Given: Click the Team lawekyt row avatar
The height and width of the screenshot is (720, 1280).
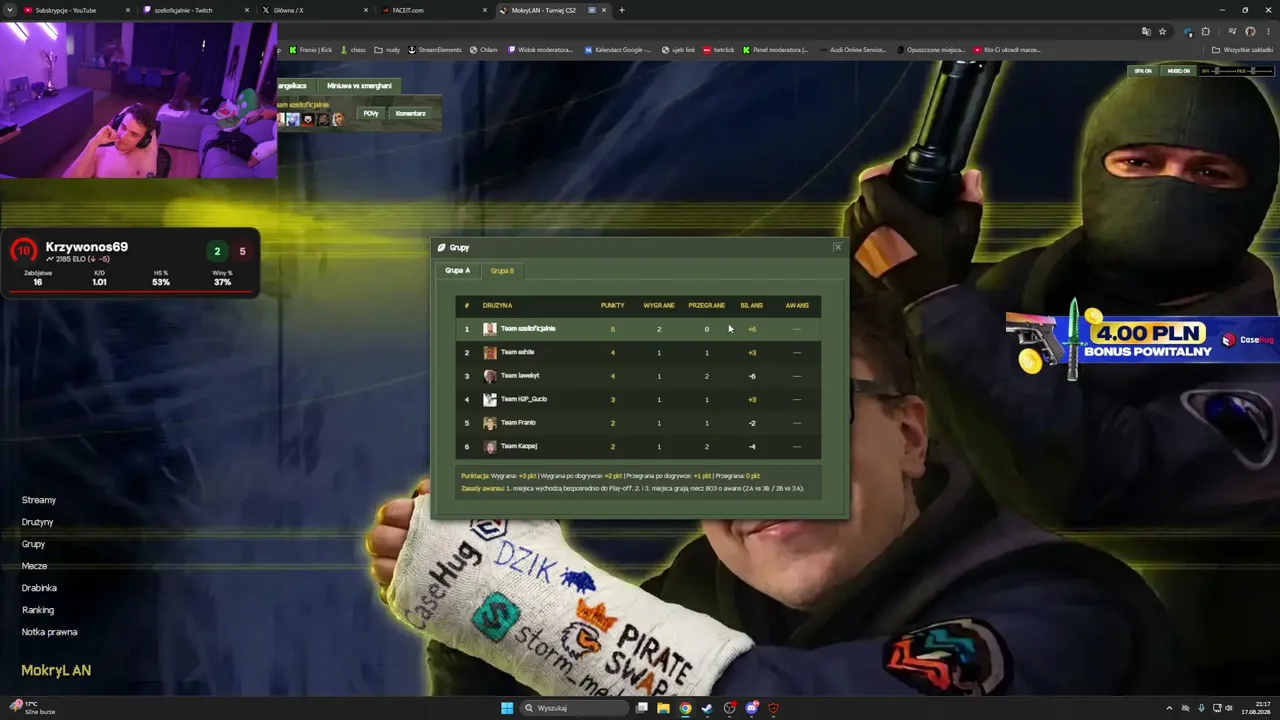Looking at the screenshot, I should point(490,376).
